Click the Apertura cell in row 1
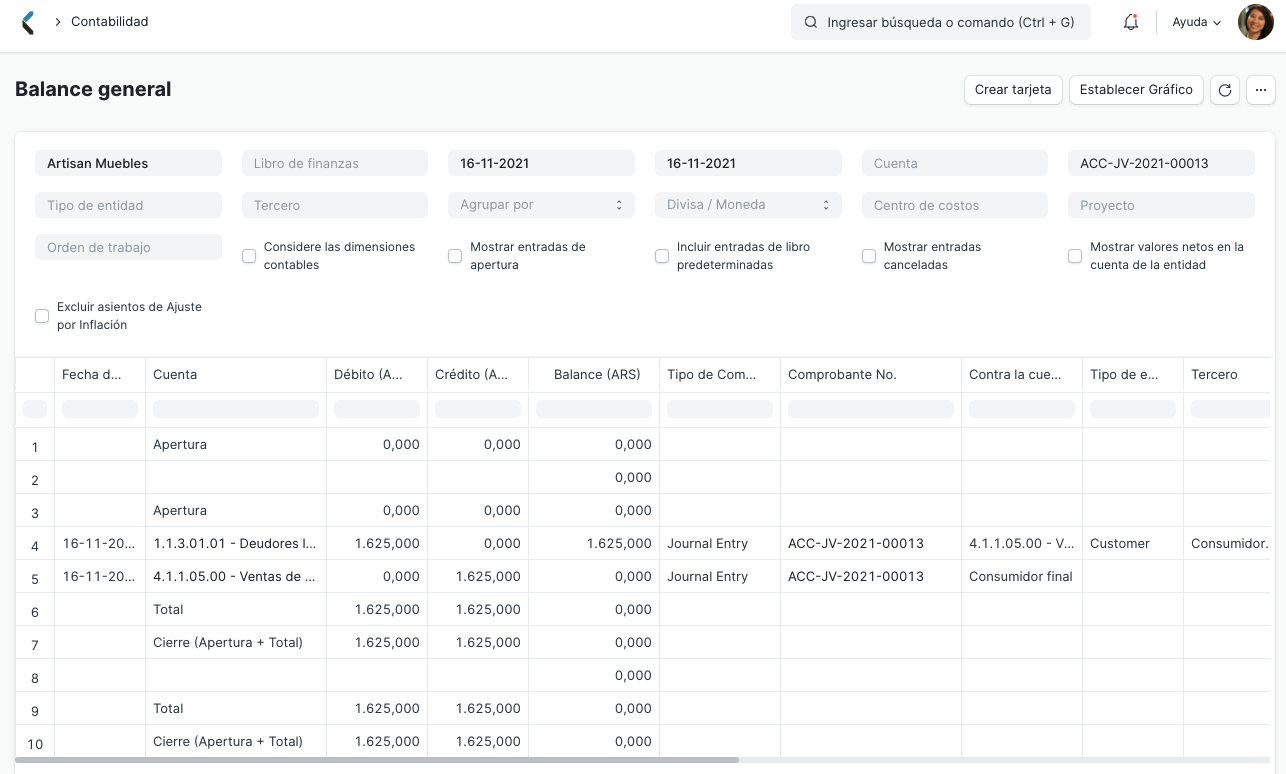This screenshot has height=774, width=1286. click(x=236, y=444)
